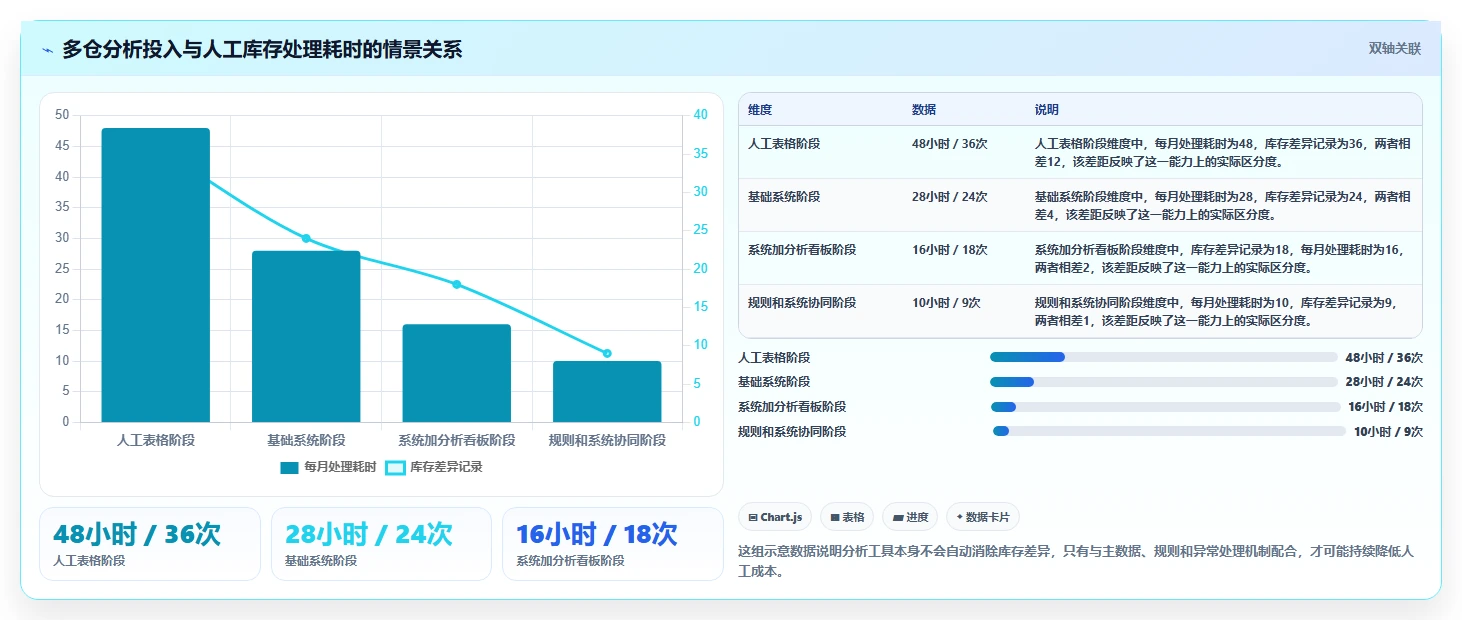The height and width of the screenshot is (620, 1462).
Task: Click the 规则和系统协同阶段 bar in the chart
Action: [x=607, y=391]
